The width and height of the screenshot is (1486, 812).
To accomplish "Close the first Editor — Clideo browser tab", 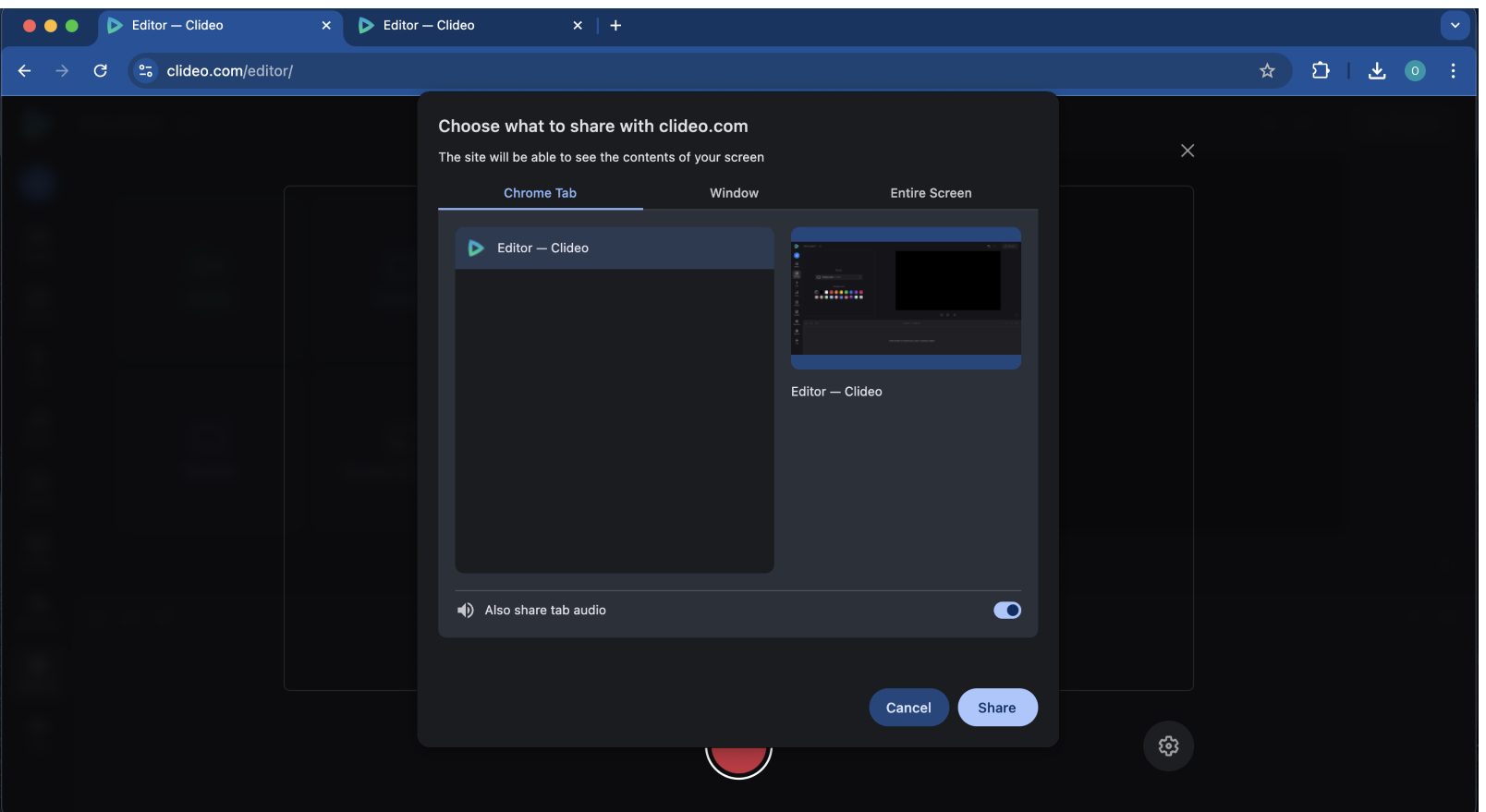I will [x=326, y=26].
